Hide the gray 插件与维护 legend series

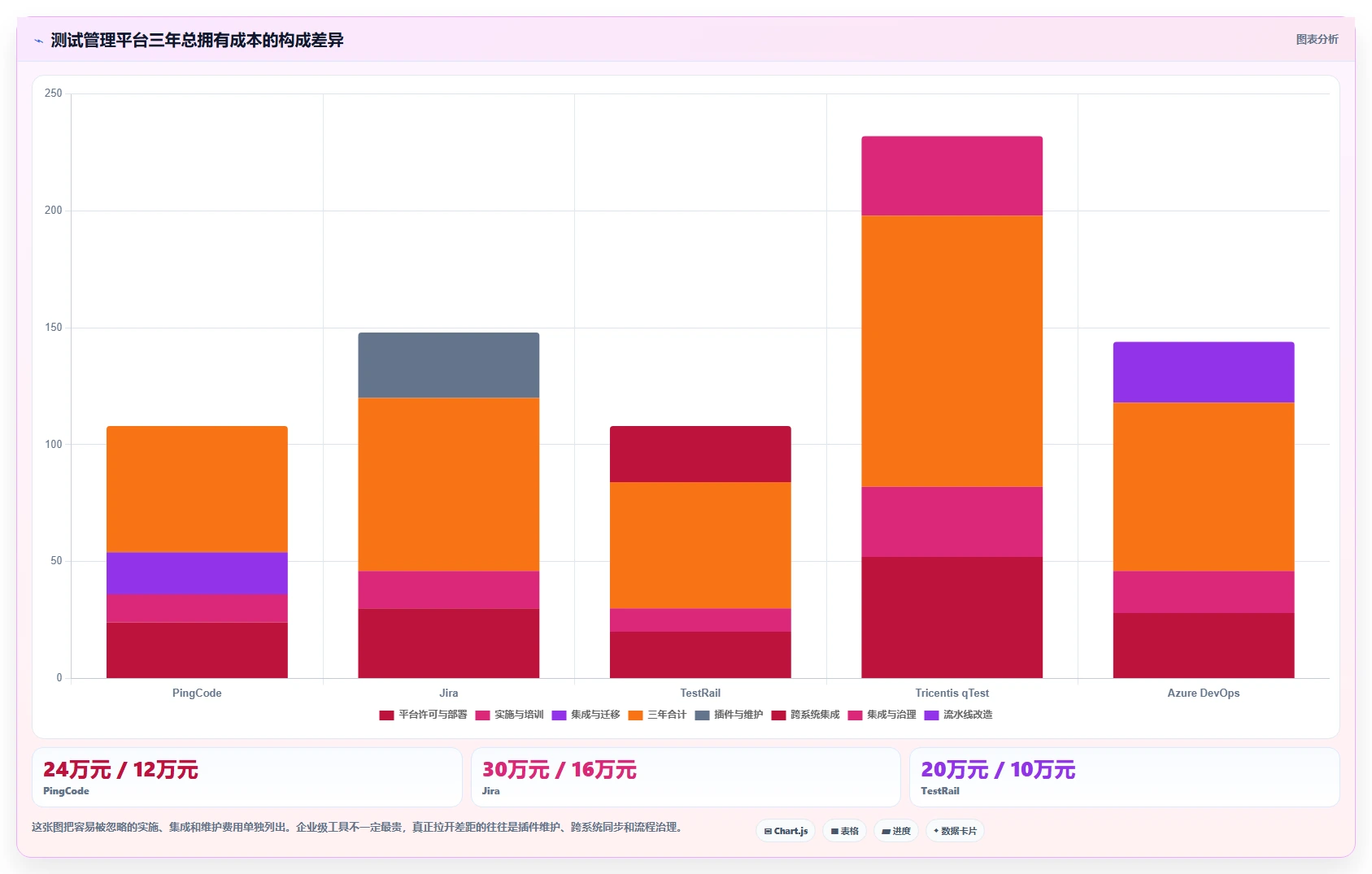pos(729,715)
